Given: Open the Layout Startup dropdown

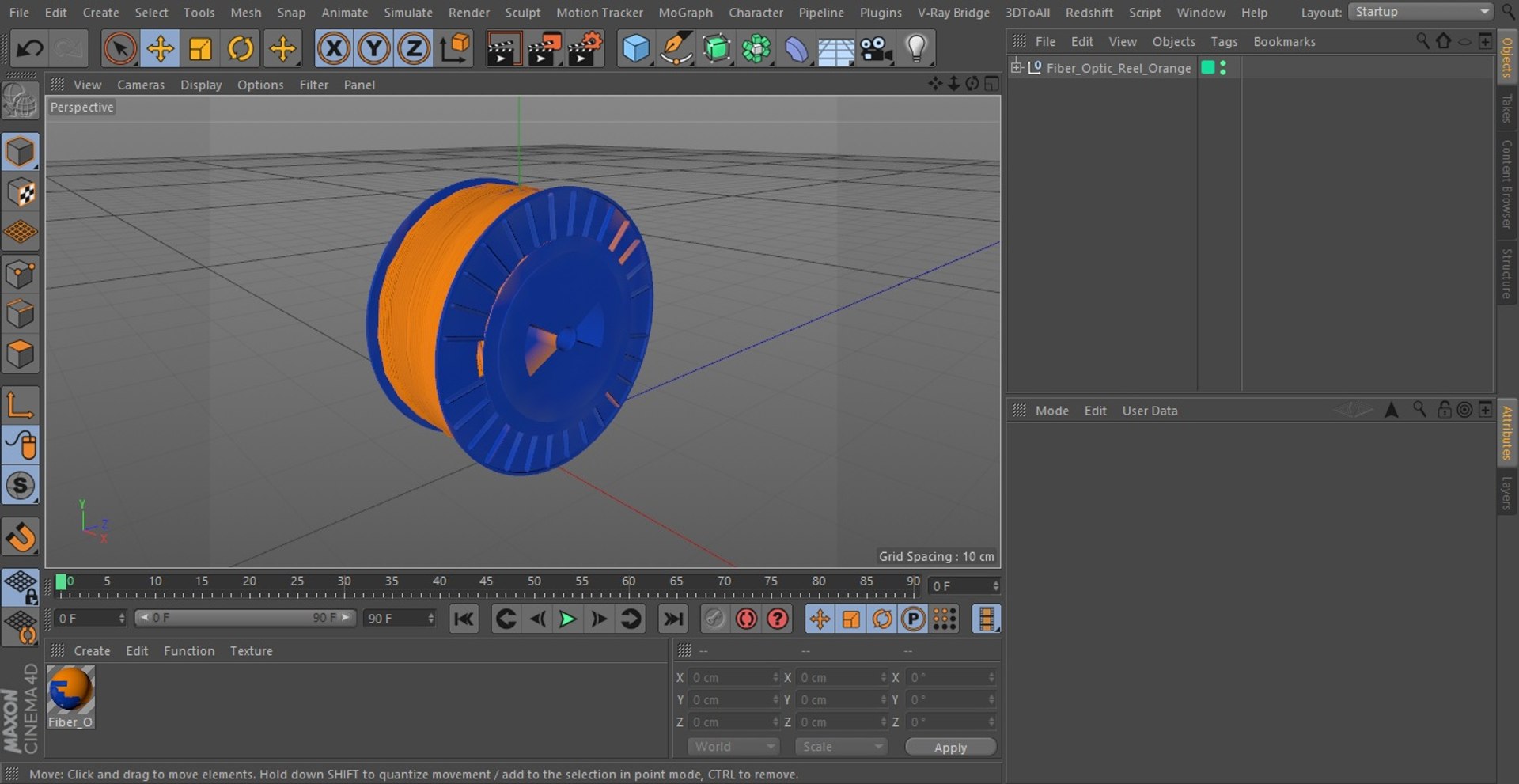Looking at the screenshot, I should click(1420, 12).
